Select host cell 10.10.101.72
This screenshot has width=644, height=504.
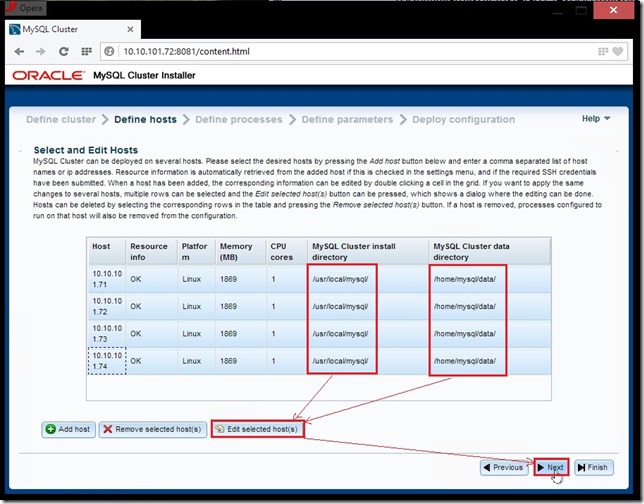[107, 306]
